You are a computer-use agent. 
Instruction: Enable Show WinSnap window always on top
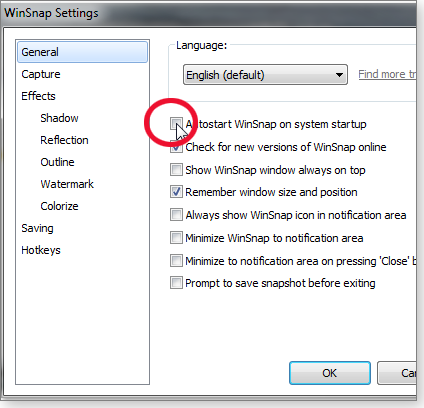(x=176, y=170)
